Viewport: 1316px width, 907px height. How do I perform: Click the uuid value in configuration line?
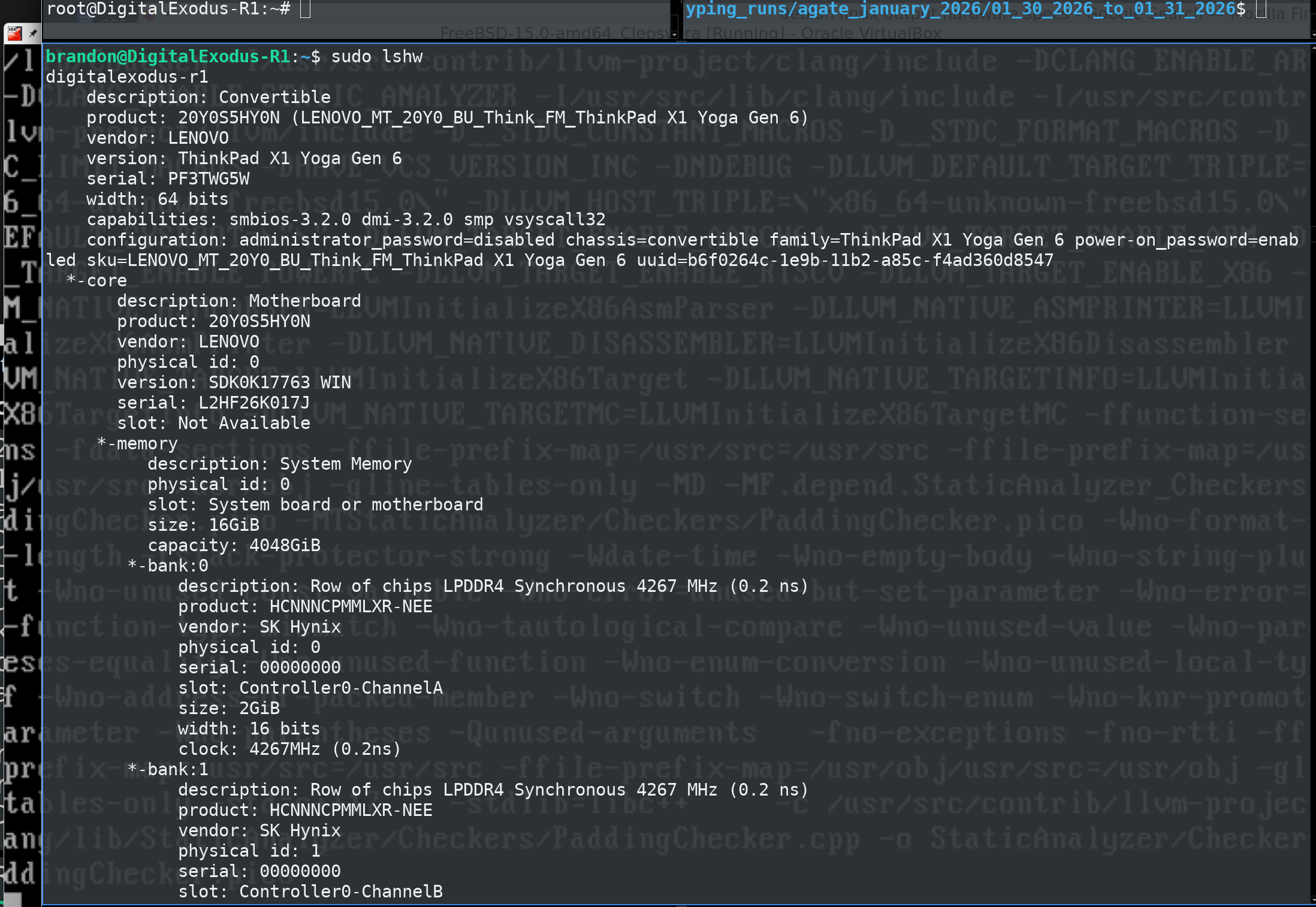pos(869,261)
